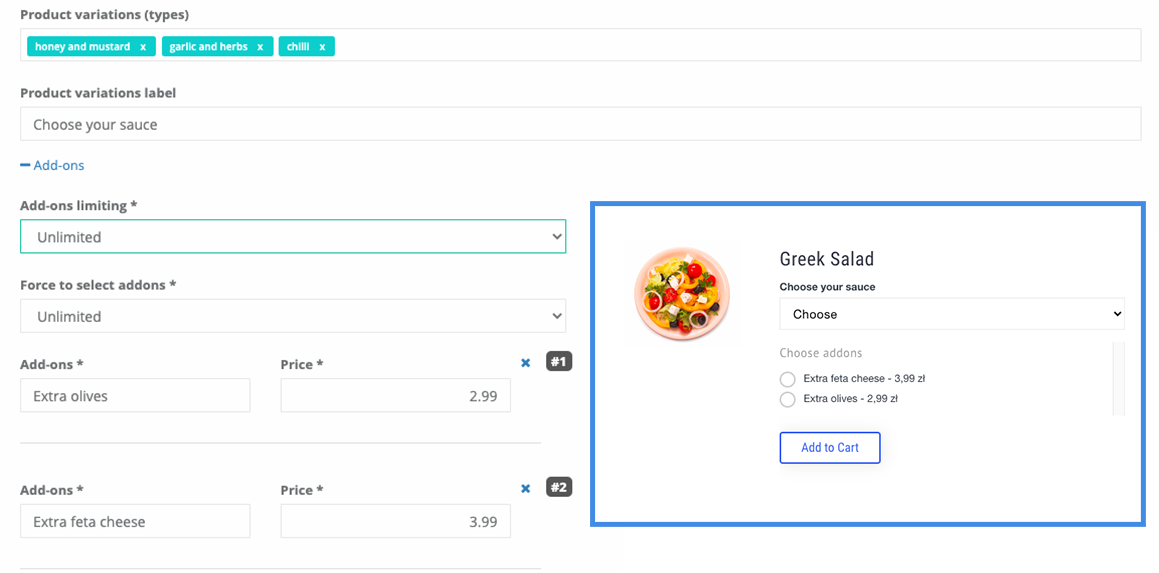Click the addons list scrollbar in preview

pyautogui.click(x=1118, y=379)
